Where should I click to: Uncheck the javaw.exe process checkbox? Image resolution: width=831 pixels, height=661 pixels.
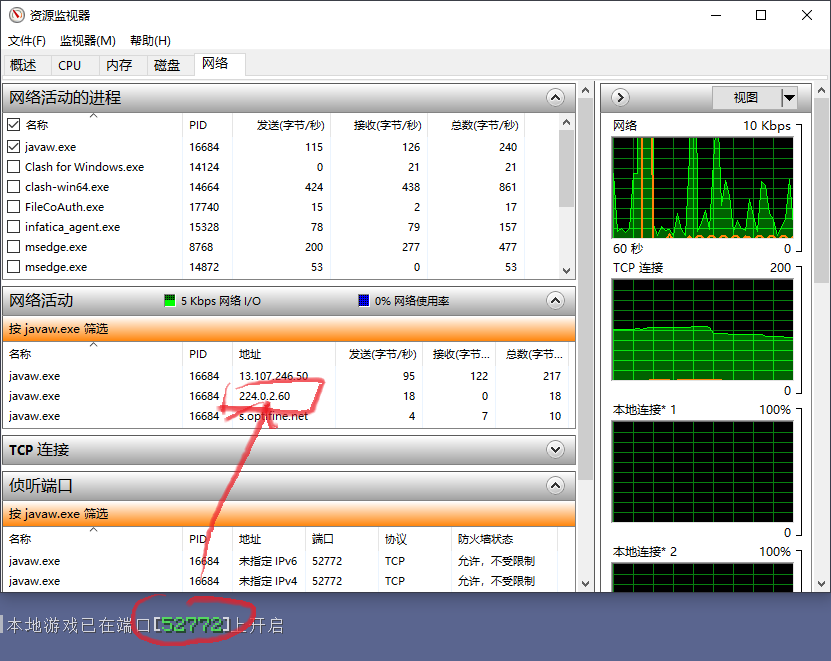(x=14, y=146)
